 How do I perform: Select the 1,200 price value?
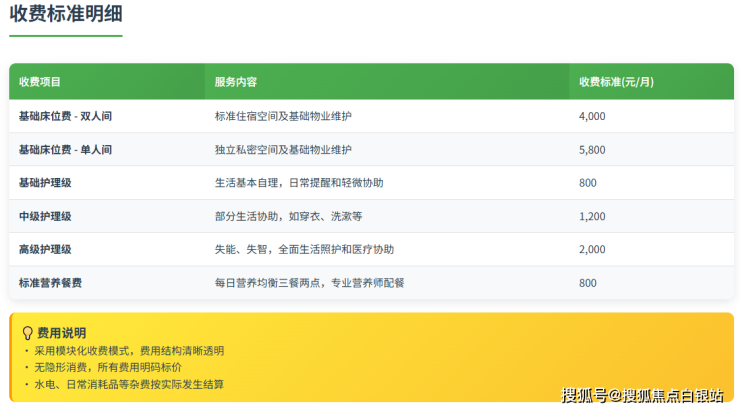pyautogui.click(x=592, y=216)
